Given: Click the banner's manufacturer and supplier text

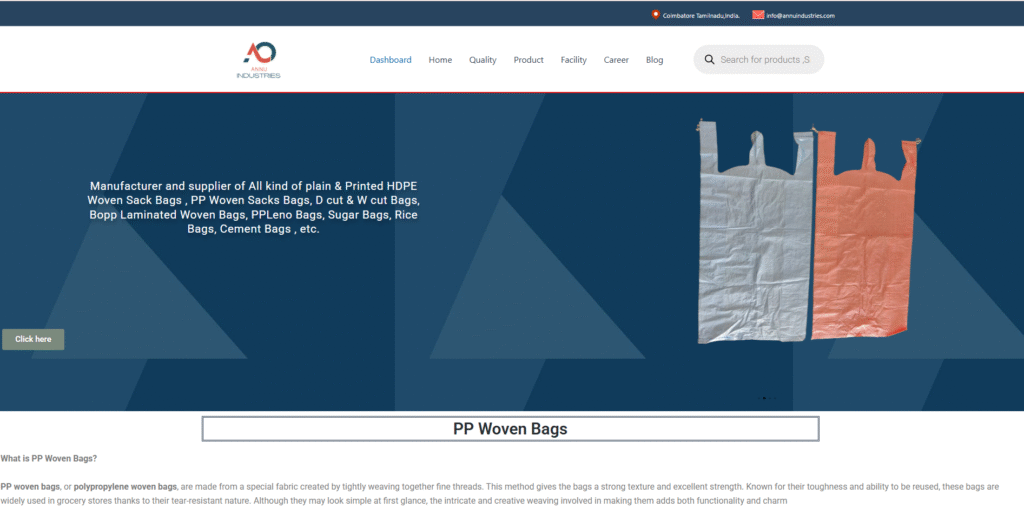Looking at the screenshot, I should point(253,208).
